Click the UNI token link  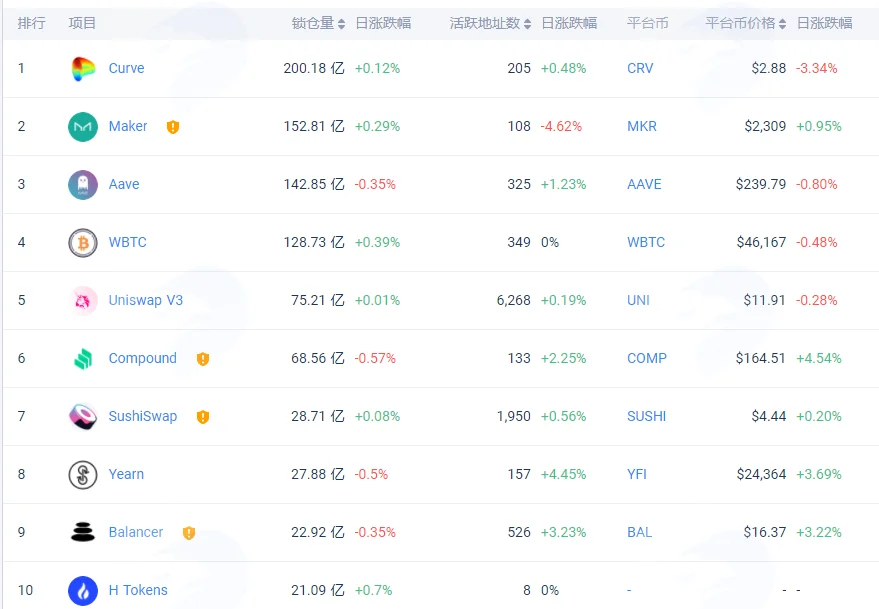point(638,300)
